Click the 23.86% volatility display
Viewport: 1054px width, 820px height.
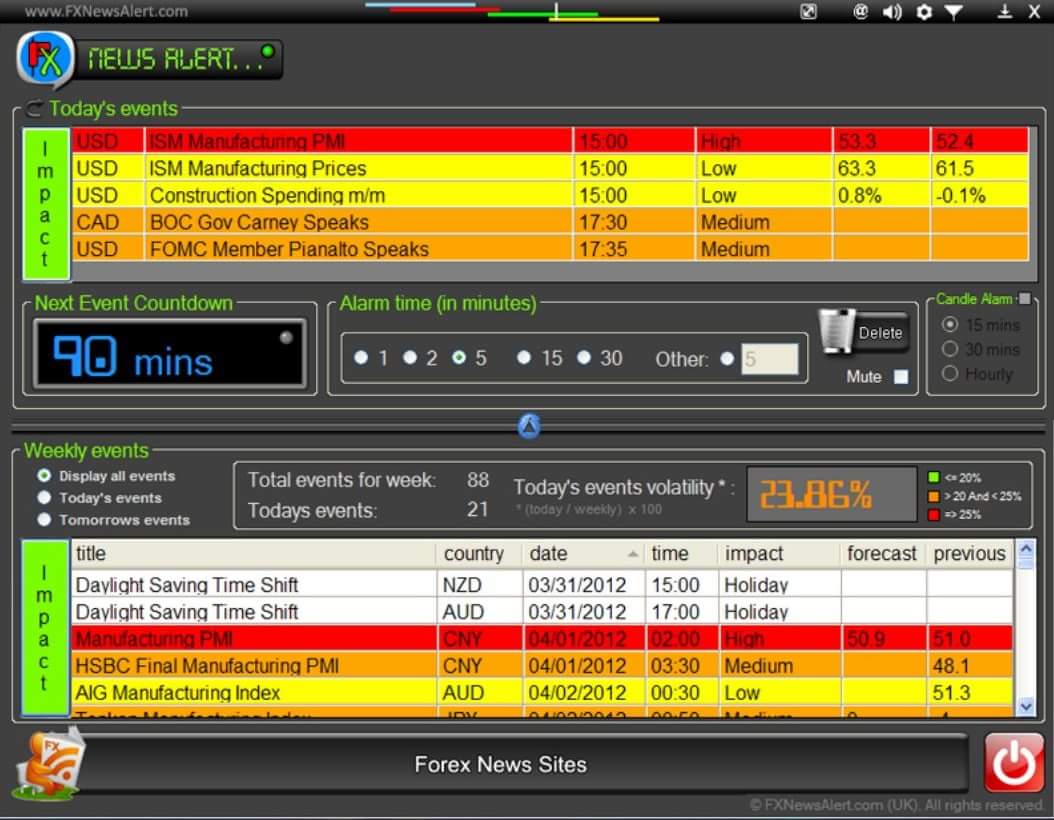coord(832,495)
